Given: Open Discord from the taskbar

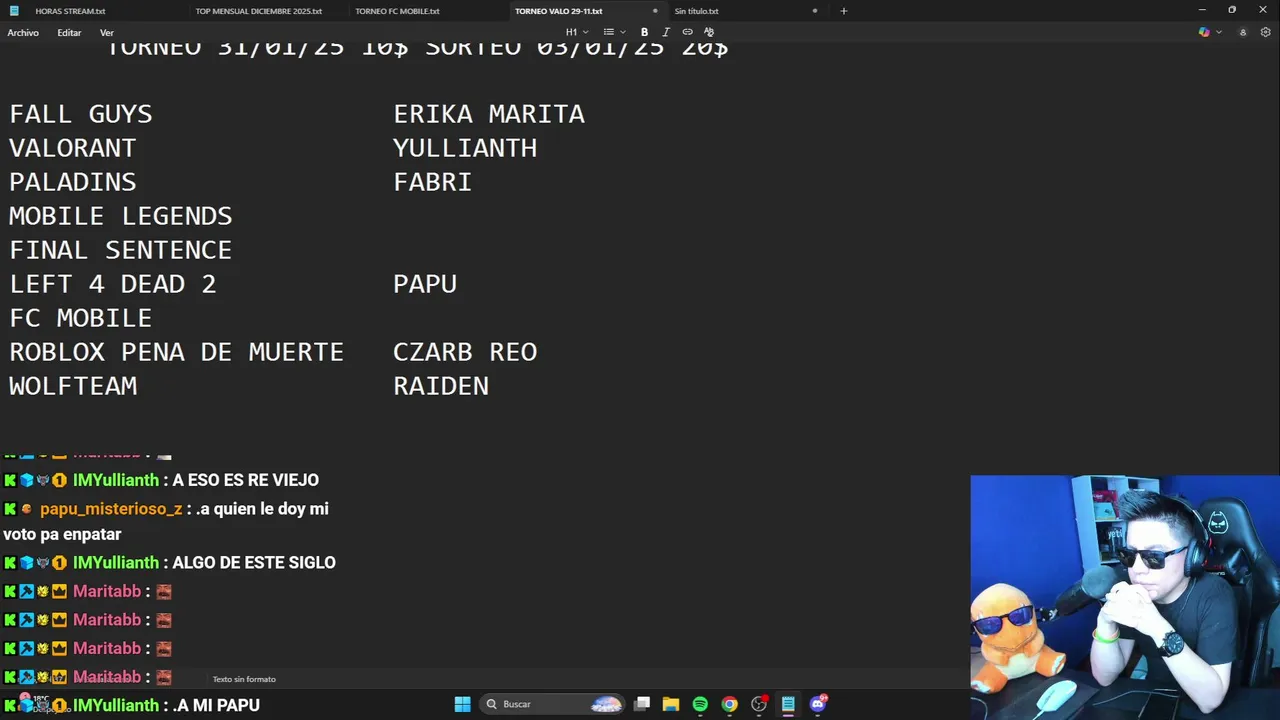Looking at the screenshot, I should (818, 704).
